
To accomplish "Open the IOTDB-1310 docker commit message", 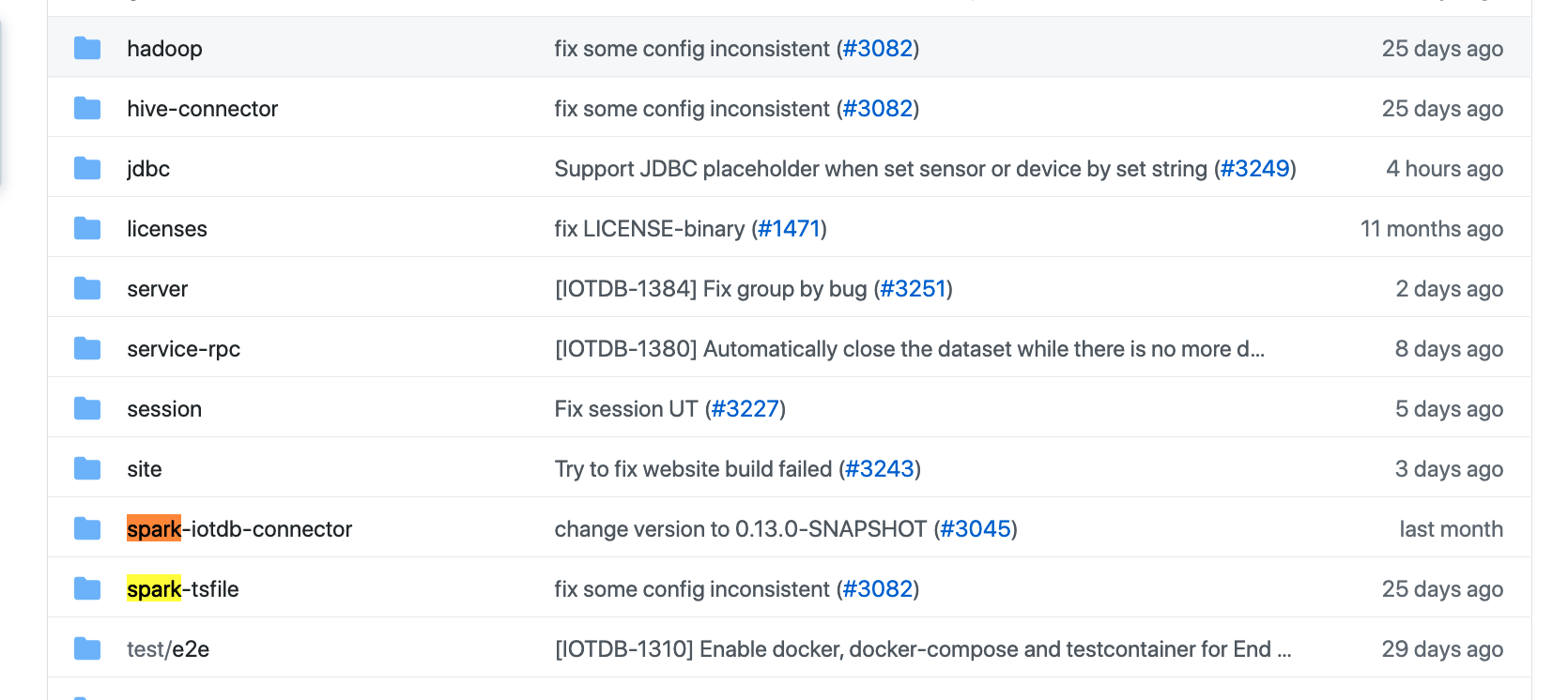I will (922, 649).
